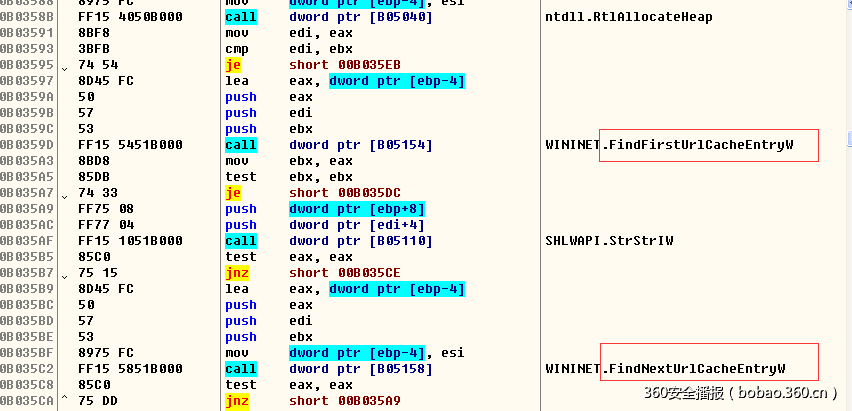Click the down jump arrow at address 0B03595
This screenshot has width=852, height=411.
coord(65,66)
